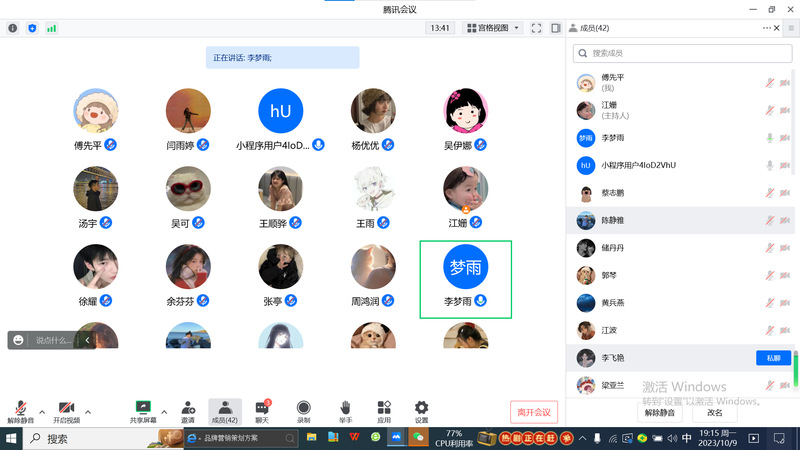Open the 应用 (Apps) icon
This screenshot has height=450, width=800.
pyautogui.click(x=384, y=409)
